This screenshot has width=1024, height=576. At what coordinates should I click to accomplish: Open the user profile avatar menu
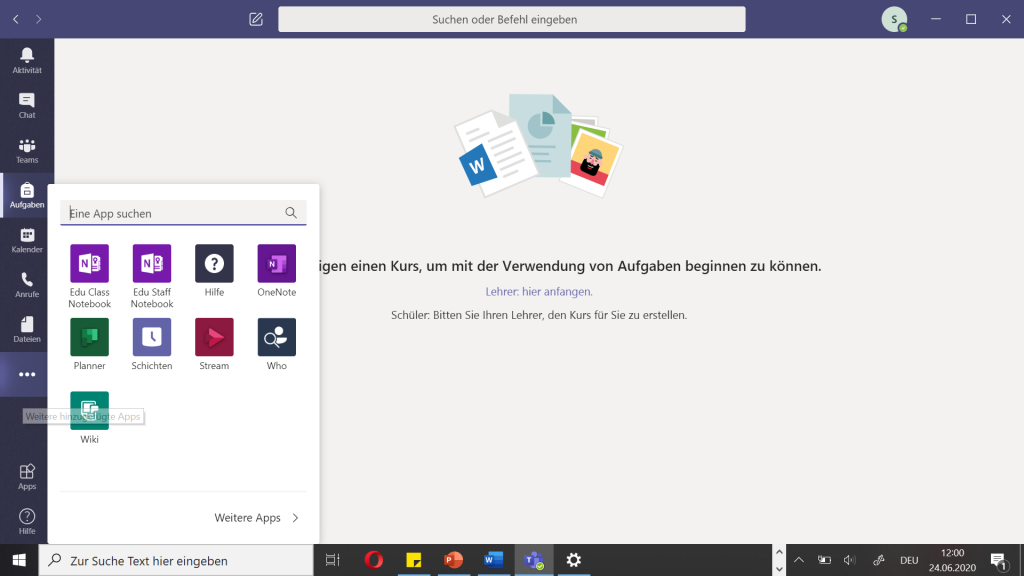pyautogui.click(x=894, y=20)
